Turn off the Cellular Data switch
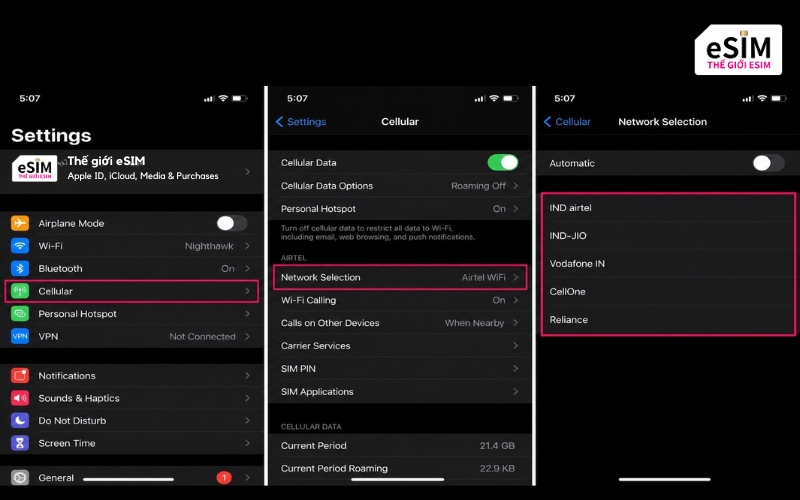Screen dimensions: 800x500 pyautogui.click(x=502, y=162)
